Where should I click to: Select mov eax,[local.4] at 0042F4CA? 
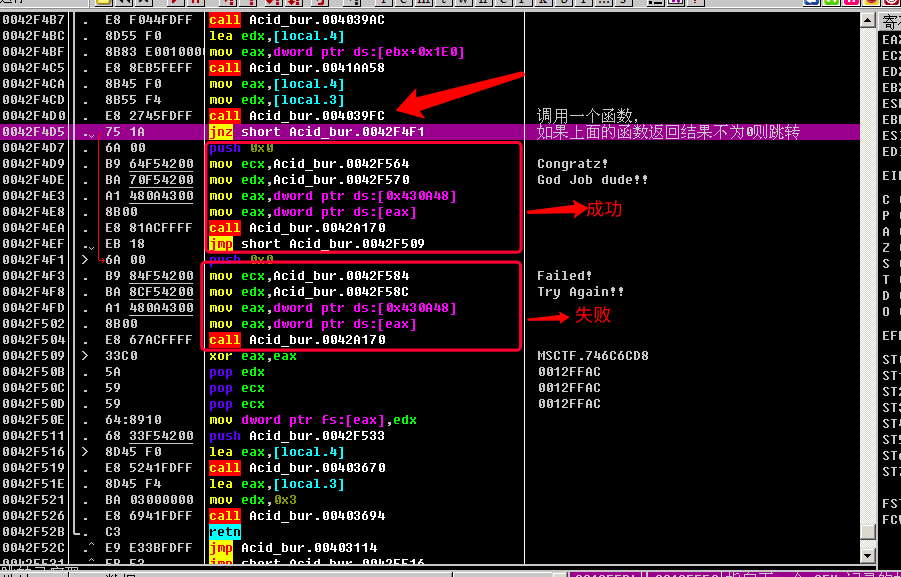(x=276, y=84)
